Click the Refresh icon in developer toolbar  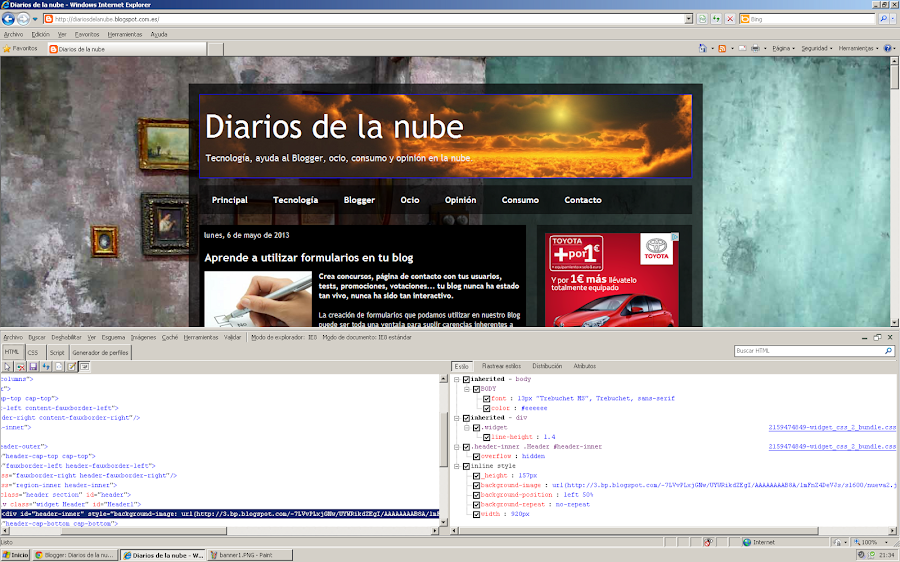coord(46,366)
